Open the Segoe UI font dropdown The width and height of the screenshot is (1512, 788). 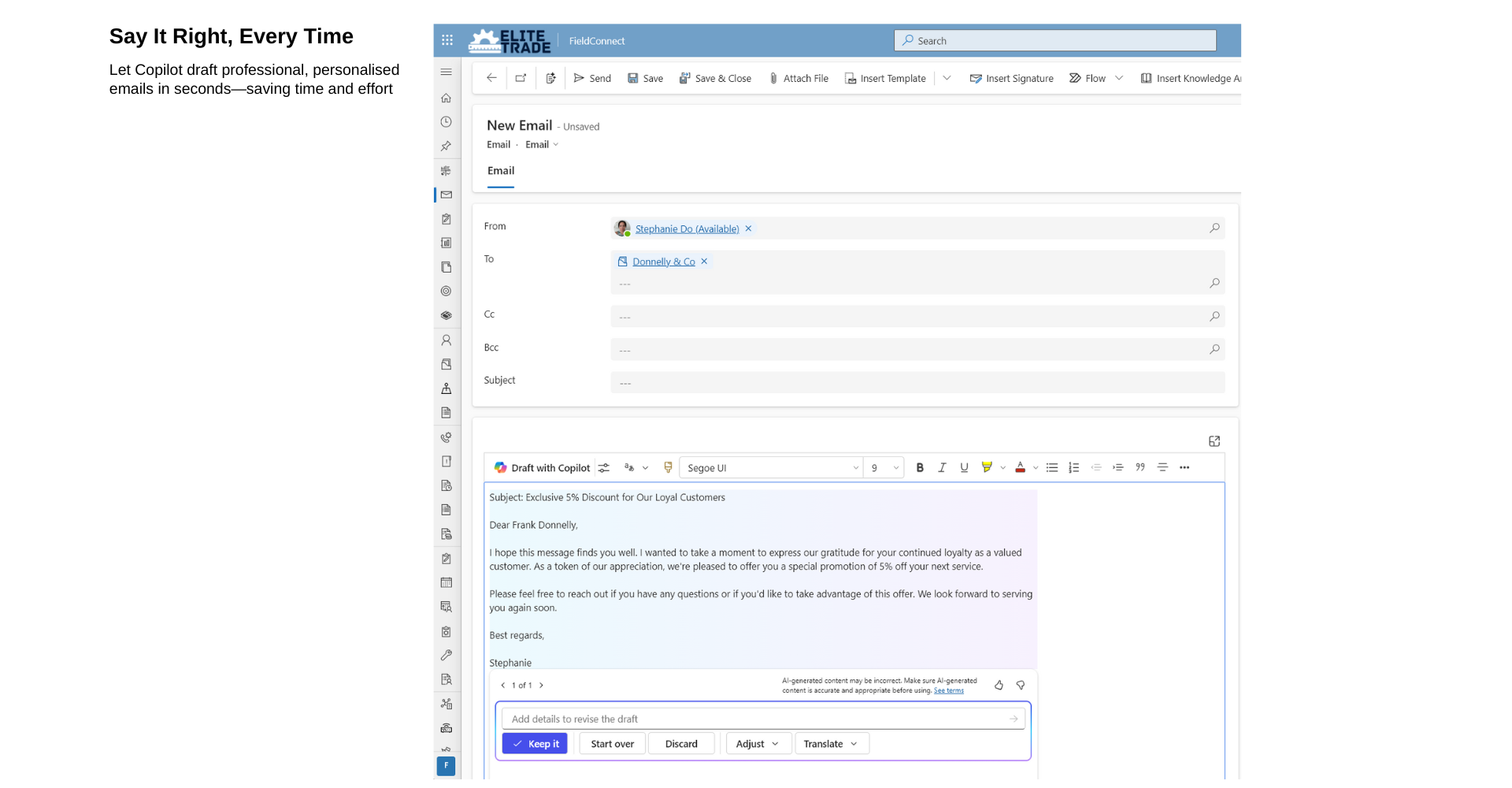(771, 468)
